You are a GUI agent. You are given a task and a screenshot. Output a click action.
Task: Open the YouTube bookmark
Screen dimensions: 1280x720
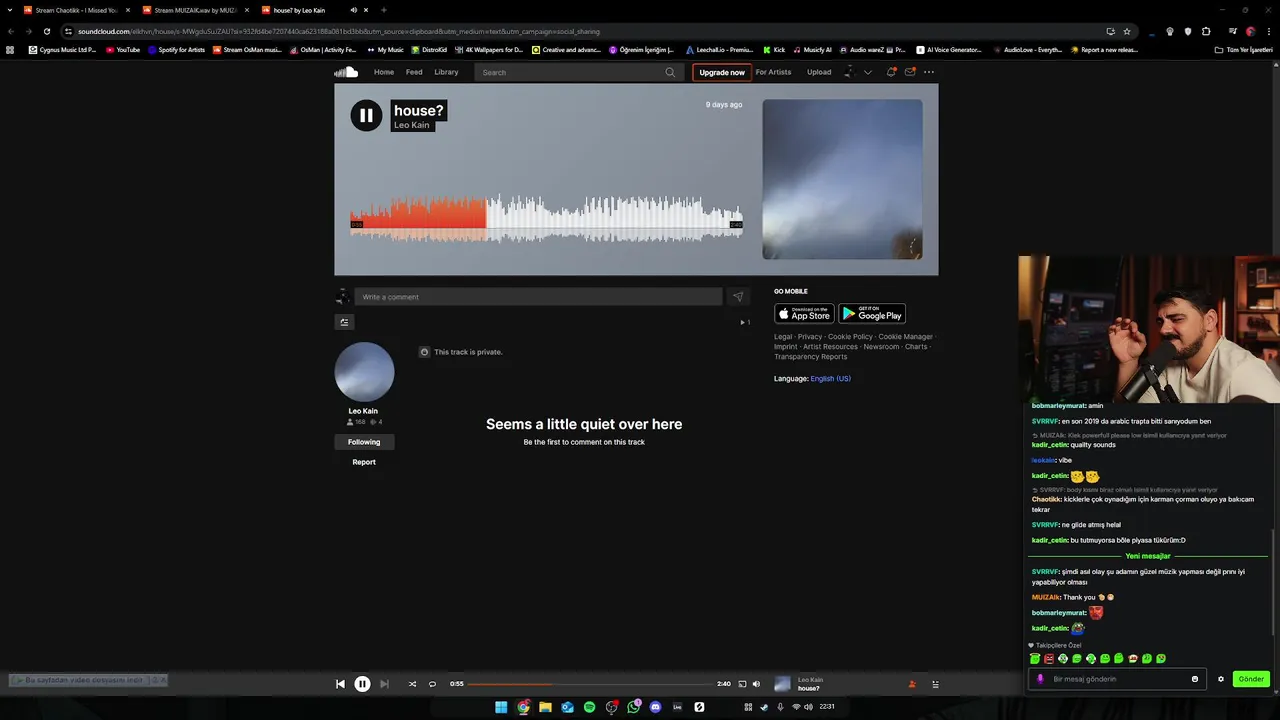click(123, 49)
